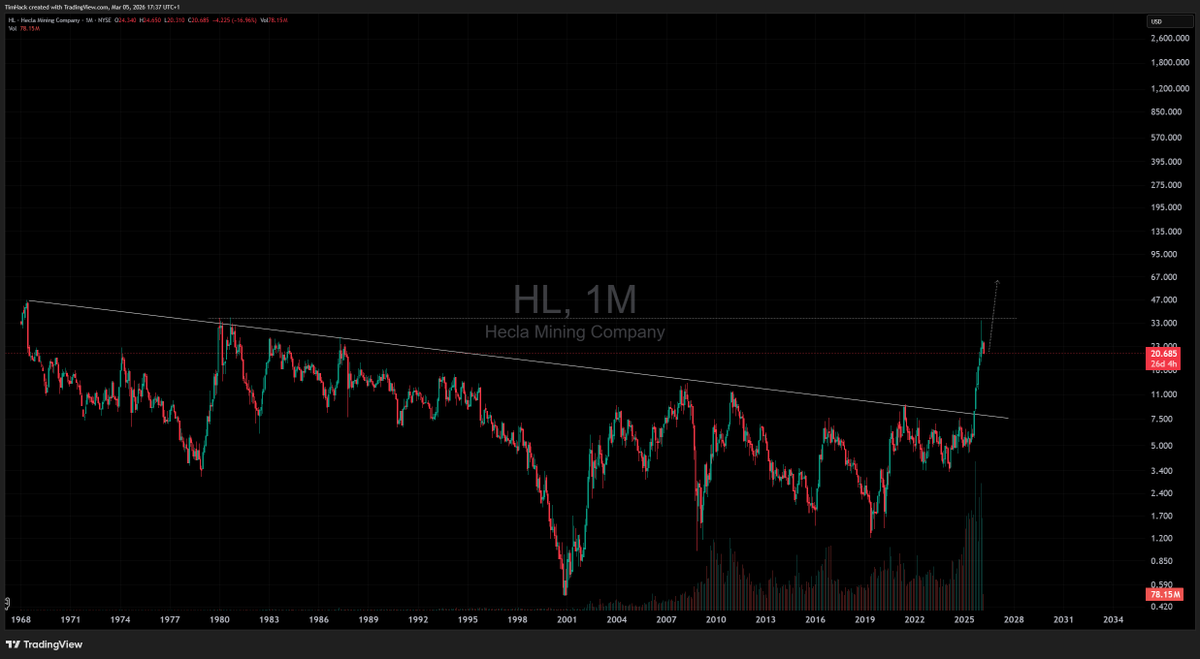Click the 2004 time axis label
Screen dimensions: 1200x659
(617, 620)
